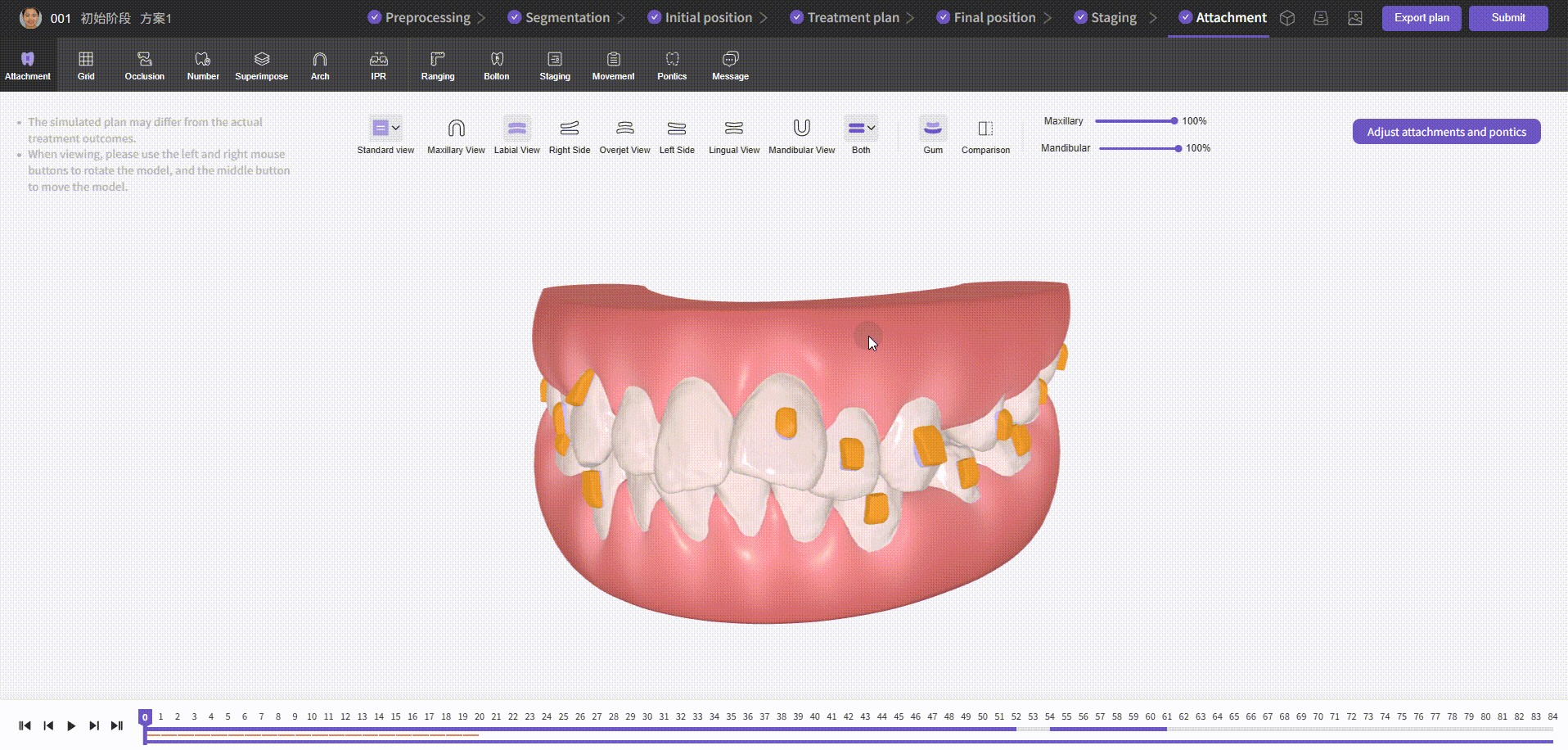
Task: Open the Staging table tool
Action: pos(555,66)
